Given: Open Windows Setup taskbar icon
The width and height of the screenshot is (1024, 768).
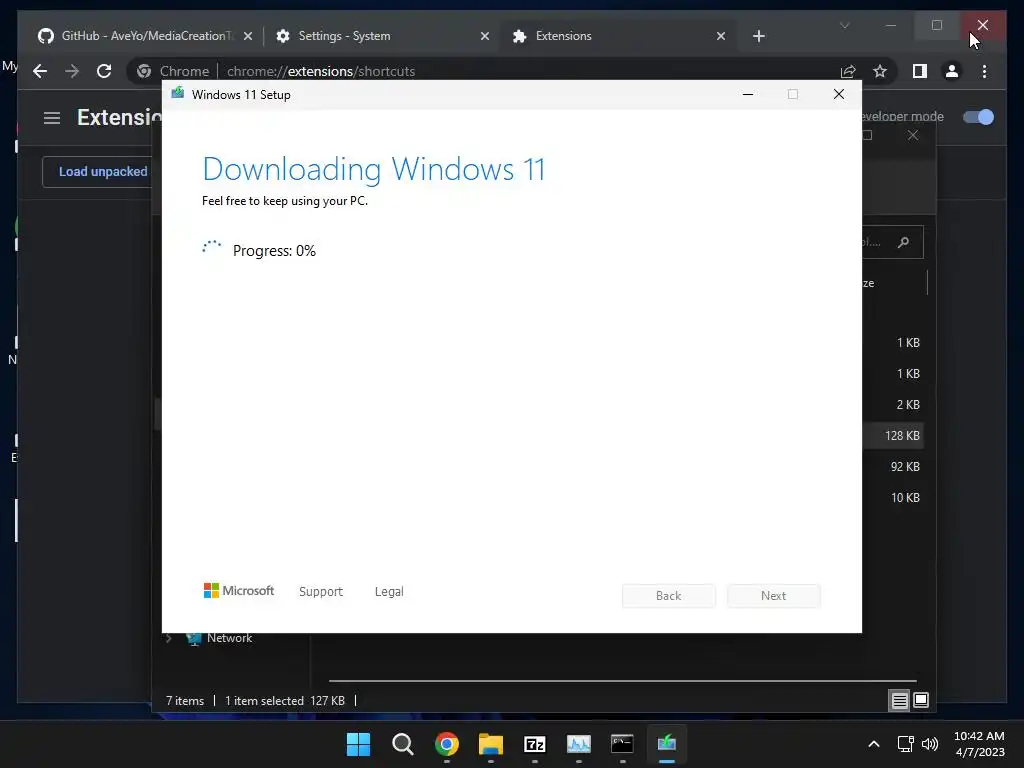Looking at the screenshot, I should (667, 744).
